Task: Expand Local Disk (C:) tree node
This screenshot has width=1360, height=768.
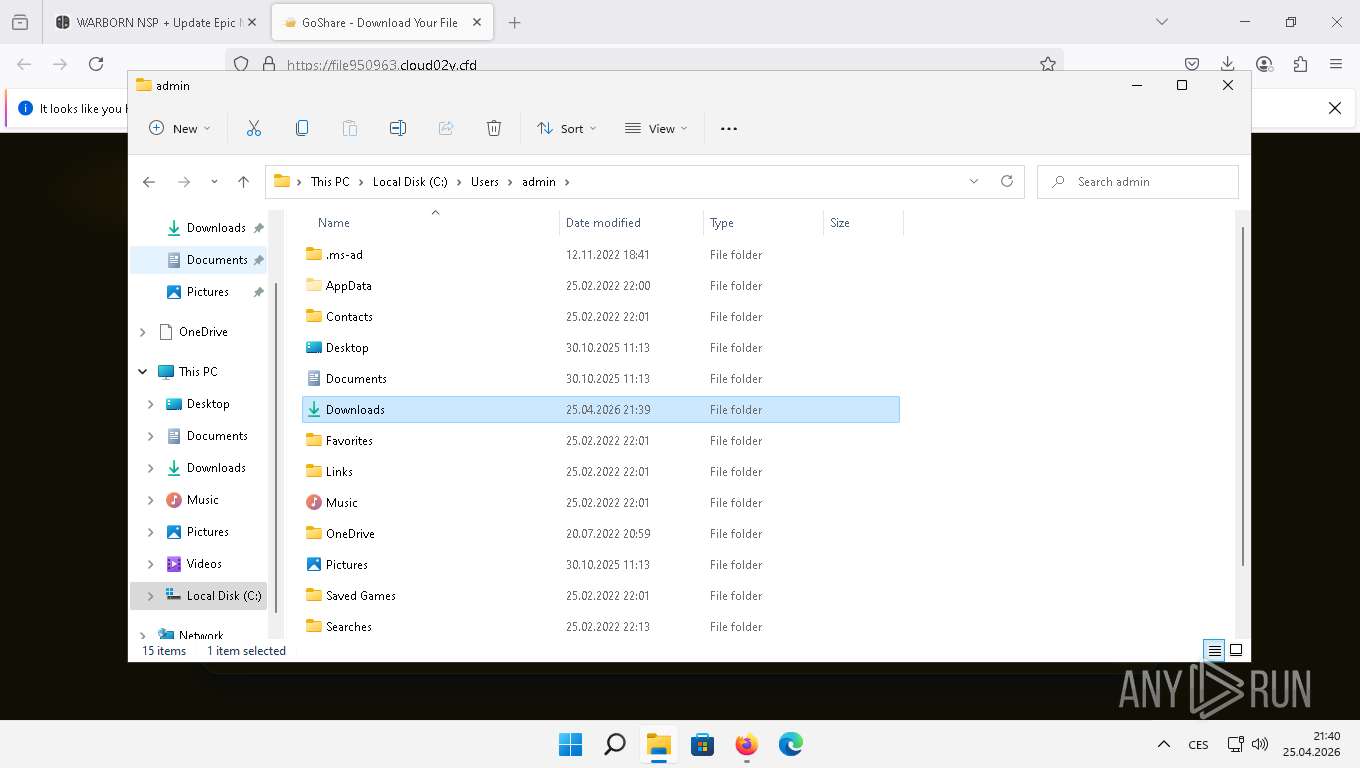Action: tap(151, 596)
